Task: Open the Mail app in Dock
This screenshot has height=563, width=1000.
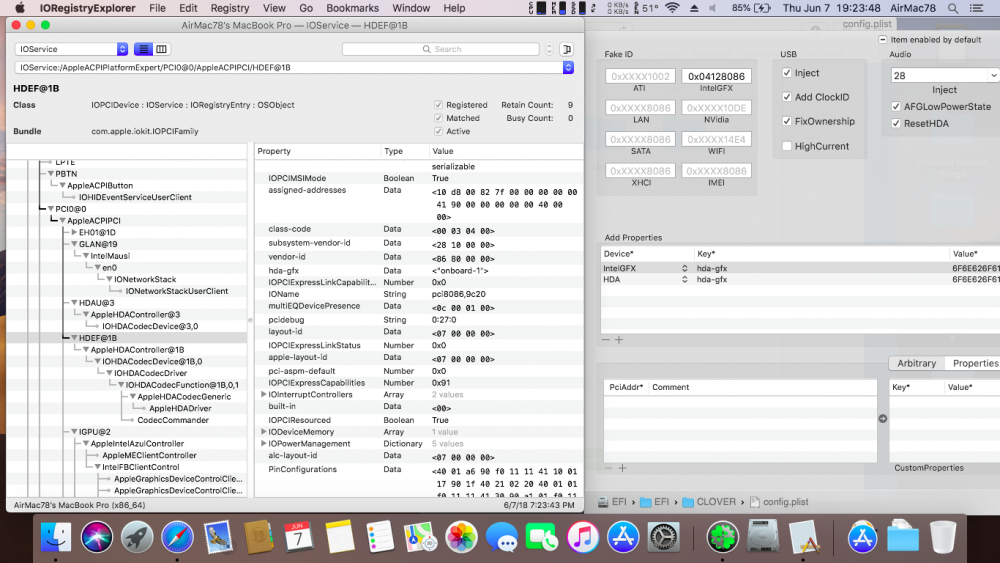Action: point(217,537)
